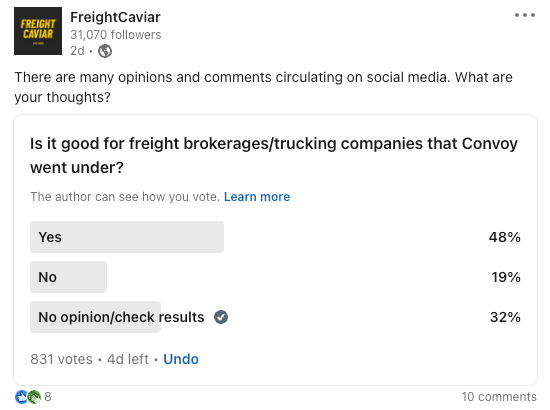This screenshot has height=410, width=550.
Task: Click the poll question about Convoy
Action: click(274, 155)
